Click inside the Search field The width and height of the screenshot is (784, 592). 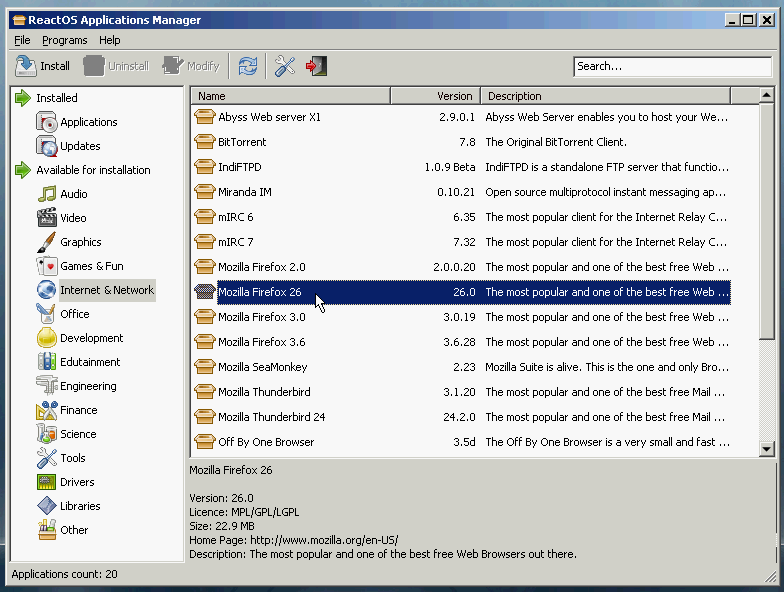[x=672, y=66]
